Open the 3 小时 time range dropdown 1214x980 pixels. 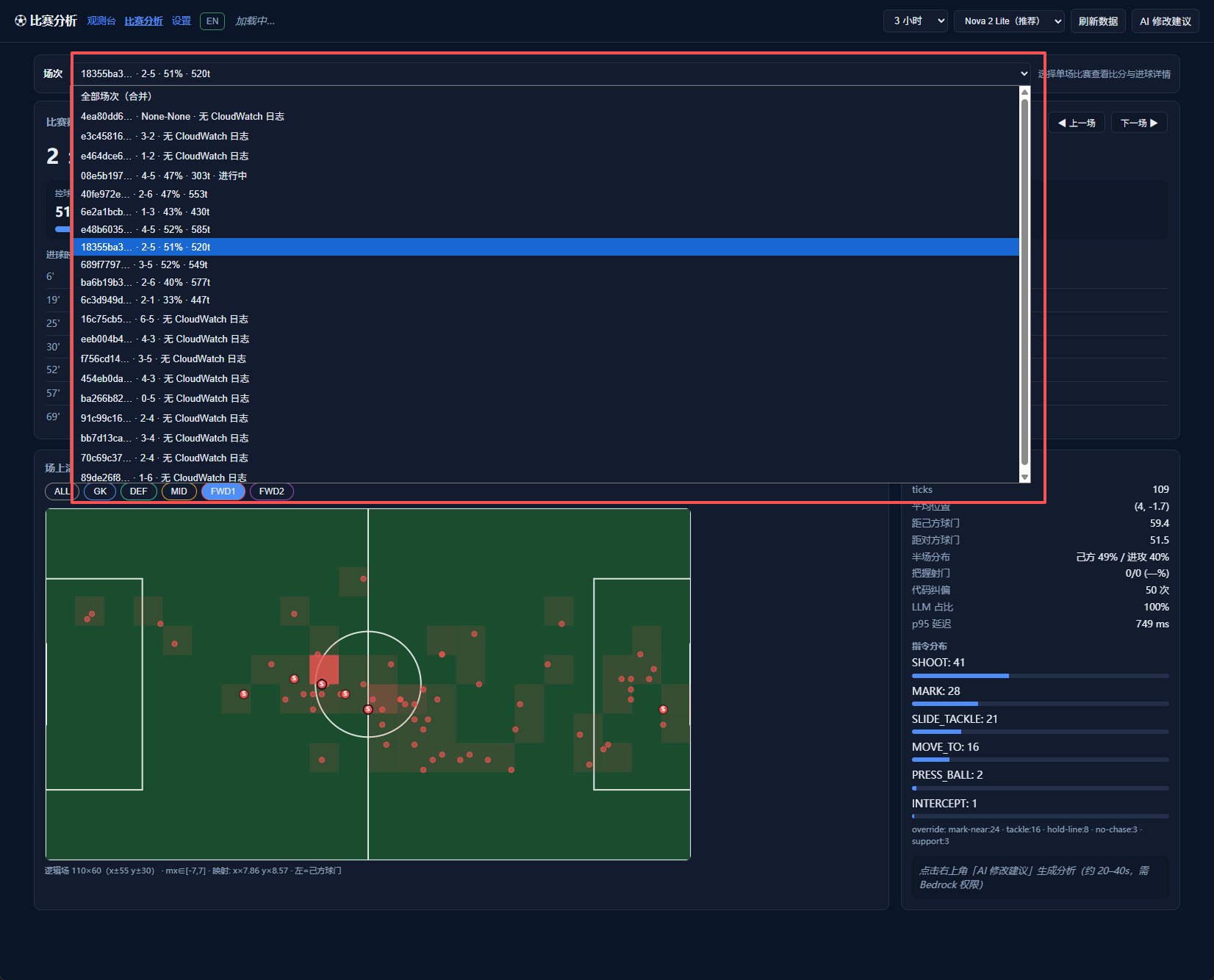point(915,21)
